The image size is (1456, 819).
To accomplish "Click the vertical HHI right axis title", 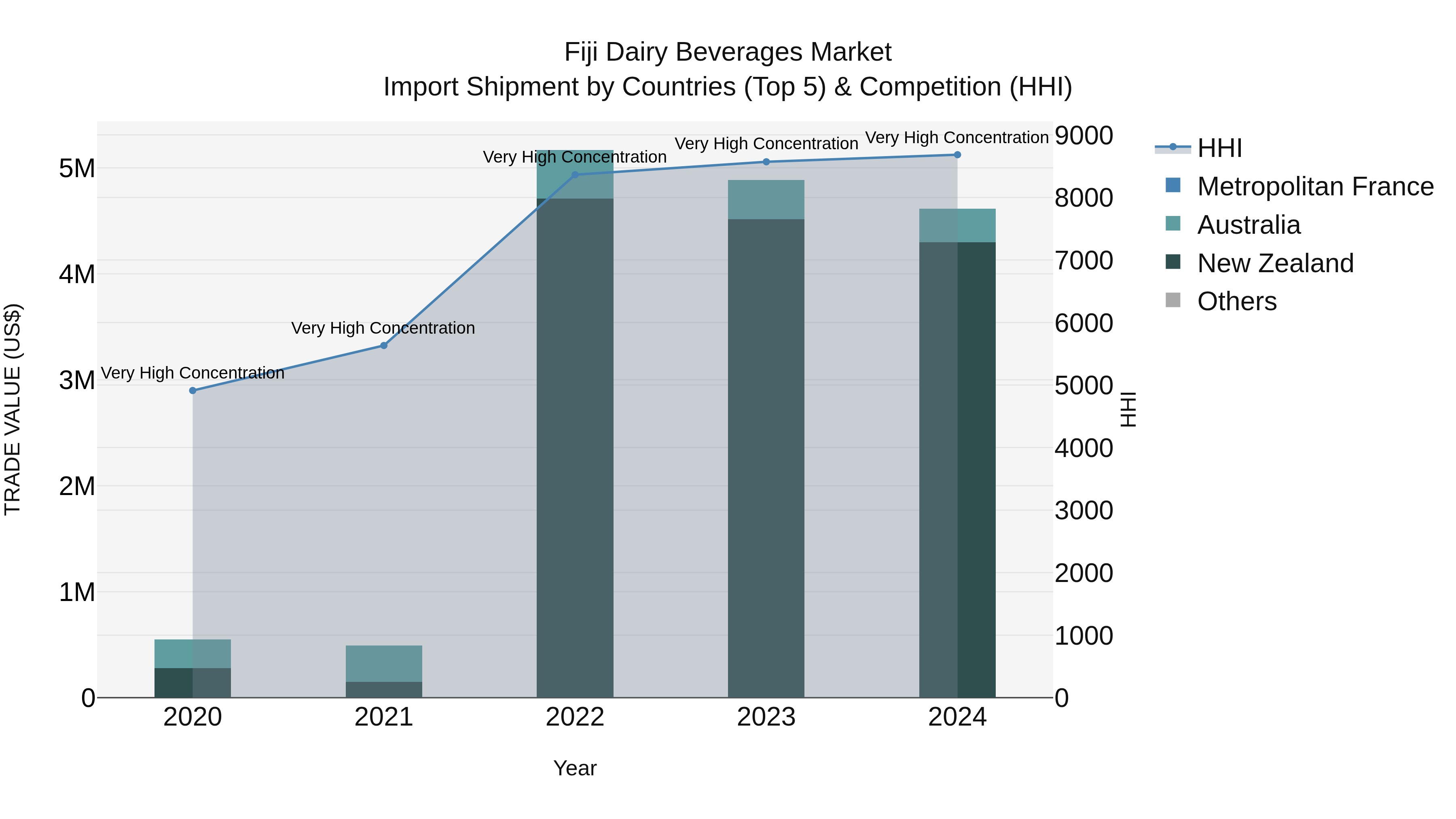I will pyautogui.click(x=1128, y=409).
